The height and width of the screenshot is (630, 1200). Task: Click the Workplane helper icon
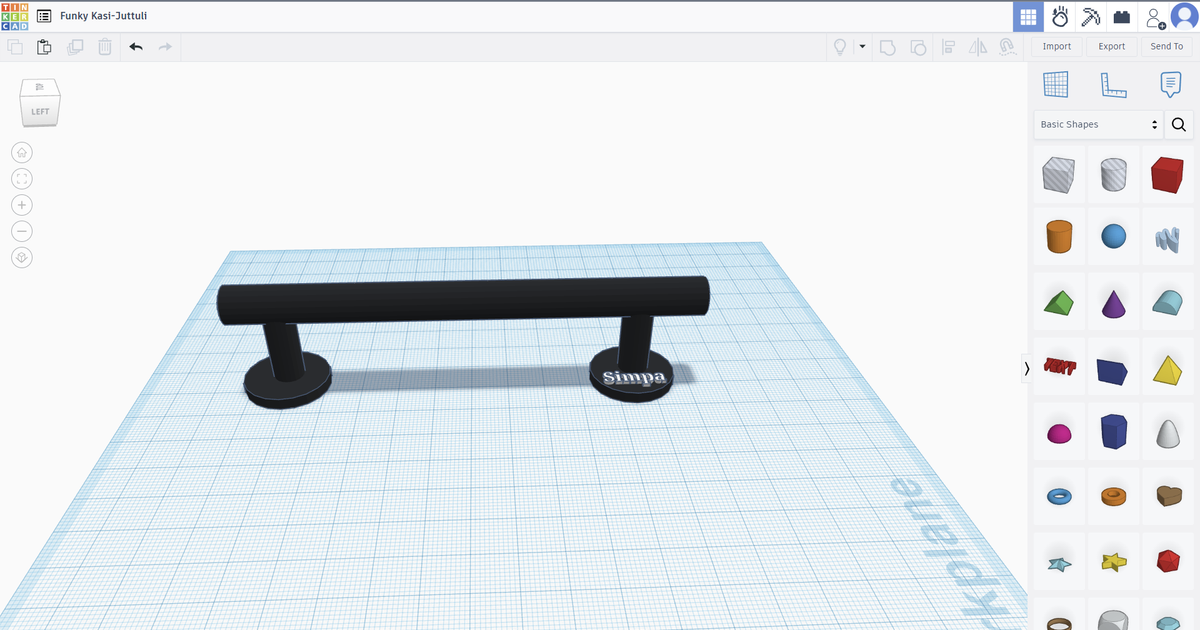[x=1058, y=85]
